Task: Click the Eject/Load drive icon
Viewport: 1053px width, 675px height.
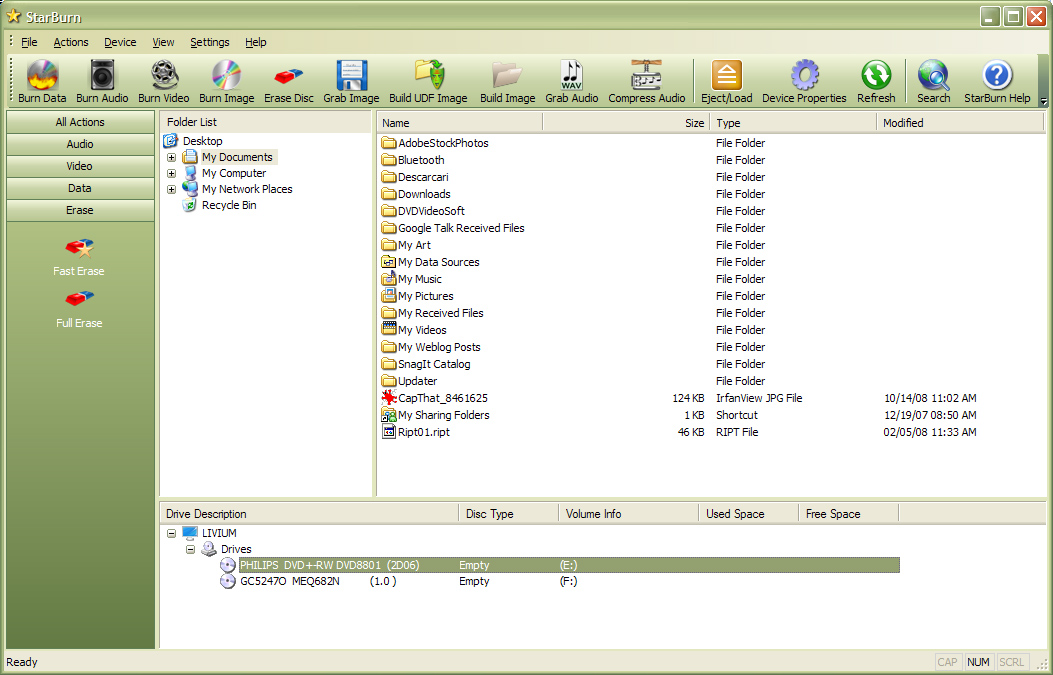Action: tap(727, 81)
